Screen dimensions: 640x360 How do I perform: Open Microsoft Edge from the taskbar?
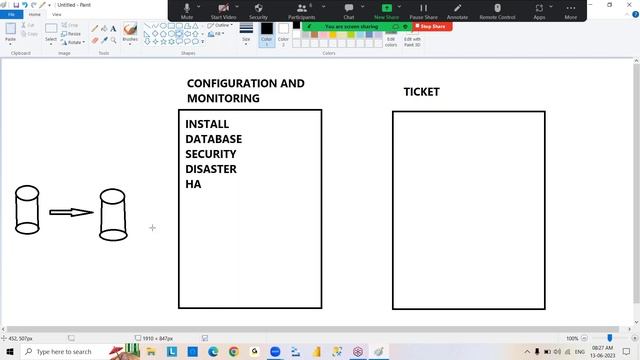[213, 351]
